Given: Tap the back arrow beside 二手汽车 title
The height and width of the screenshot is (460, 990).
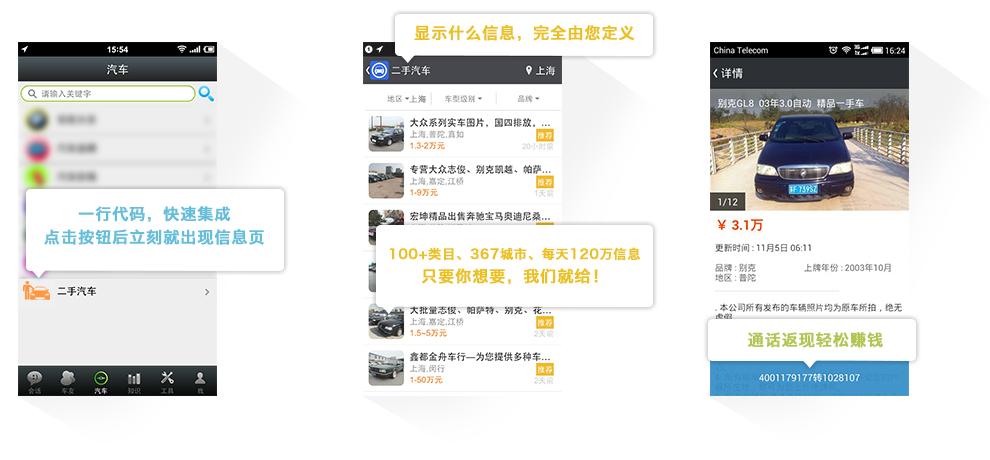Looking at the screenshot, I should (367, 71).
